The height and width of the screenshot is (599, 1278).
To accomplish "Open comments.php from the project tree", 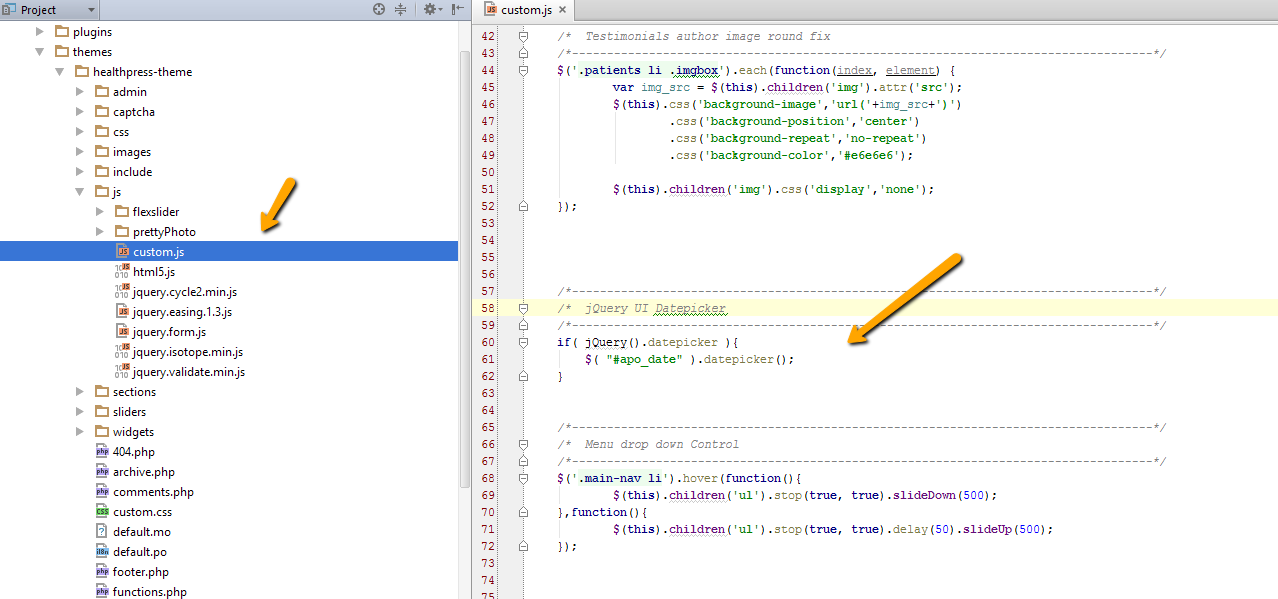I will [154, 492].
